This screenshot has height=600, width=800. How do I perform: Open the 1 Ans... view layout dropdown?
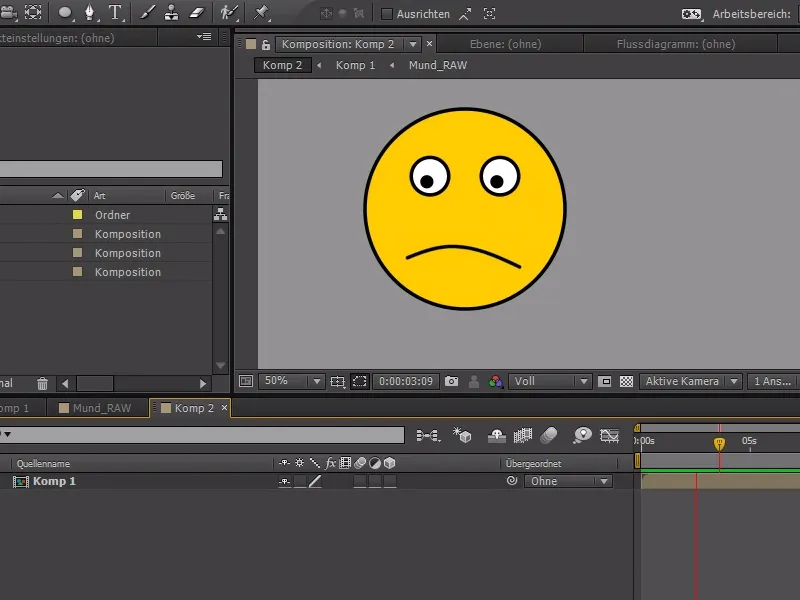click(772, 381)
